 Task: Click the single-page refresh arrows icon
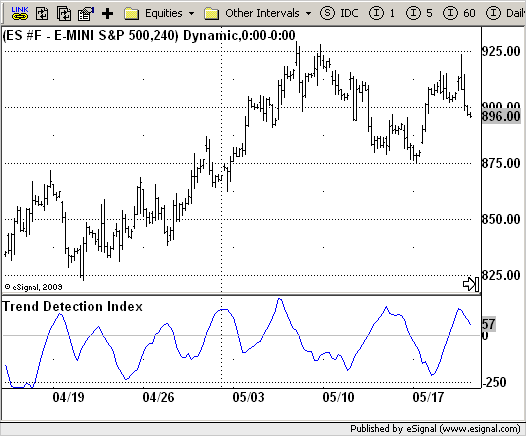click(x=42, y=14)
